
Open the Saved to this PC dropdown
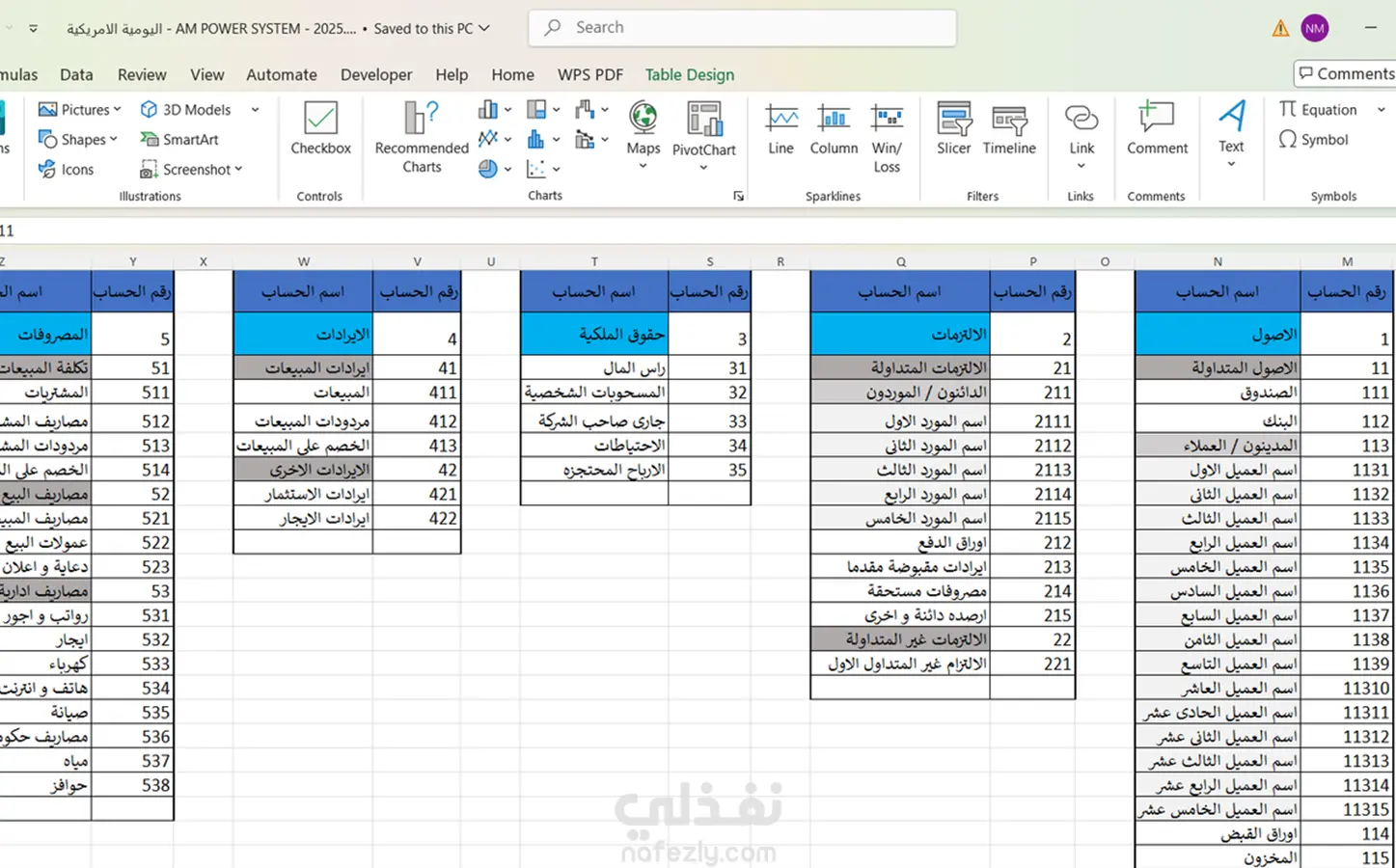point(432,29)
